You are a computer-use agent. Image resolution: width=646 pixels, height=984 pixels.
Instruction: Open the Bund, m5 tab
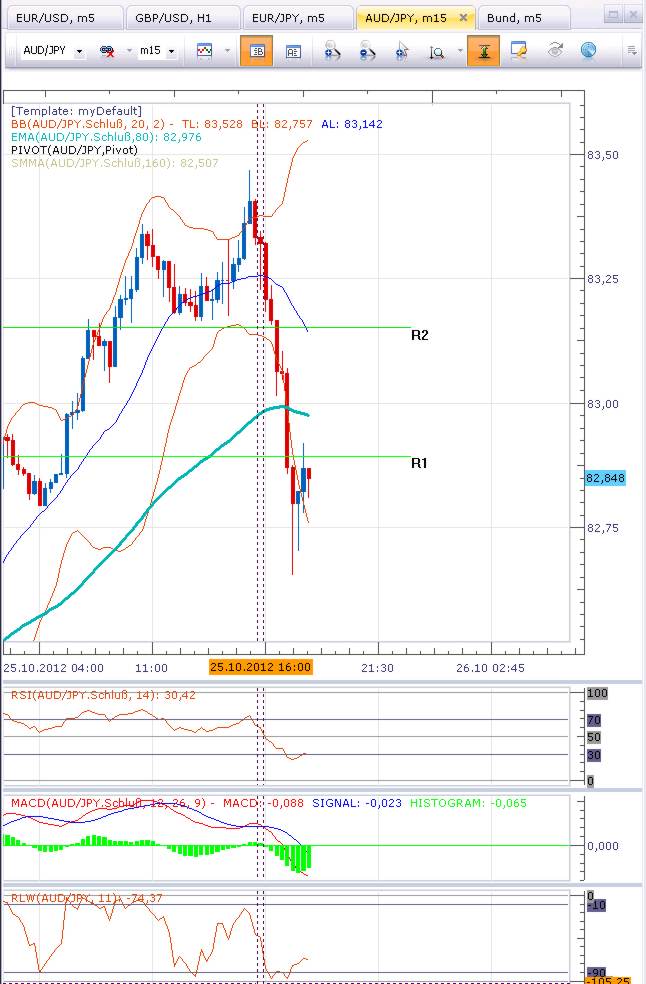pos(523,18)
